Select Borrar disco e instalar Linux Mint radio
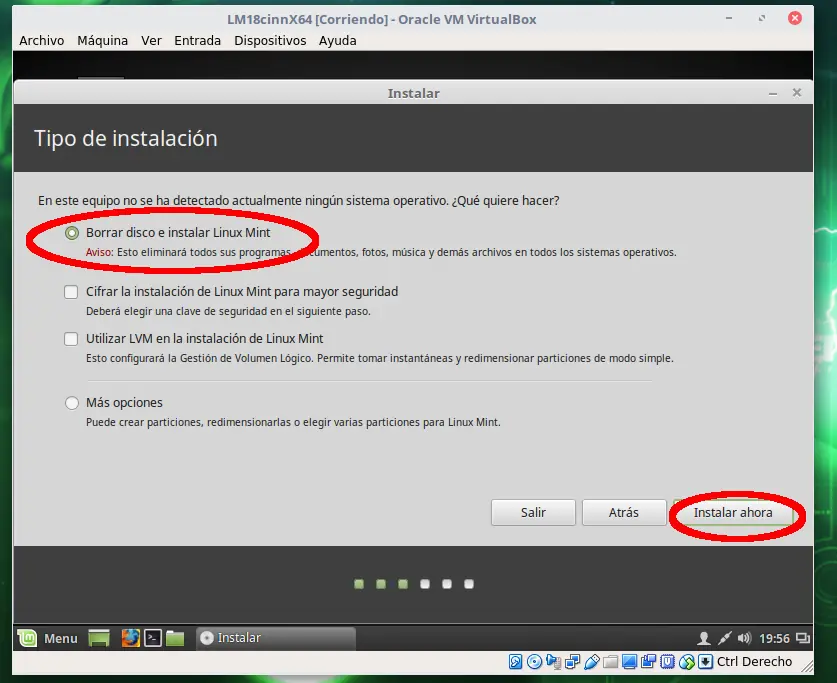Viewport: 837px width, 683px height. pos(72,233)
